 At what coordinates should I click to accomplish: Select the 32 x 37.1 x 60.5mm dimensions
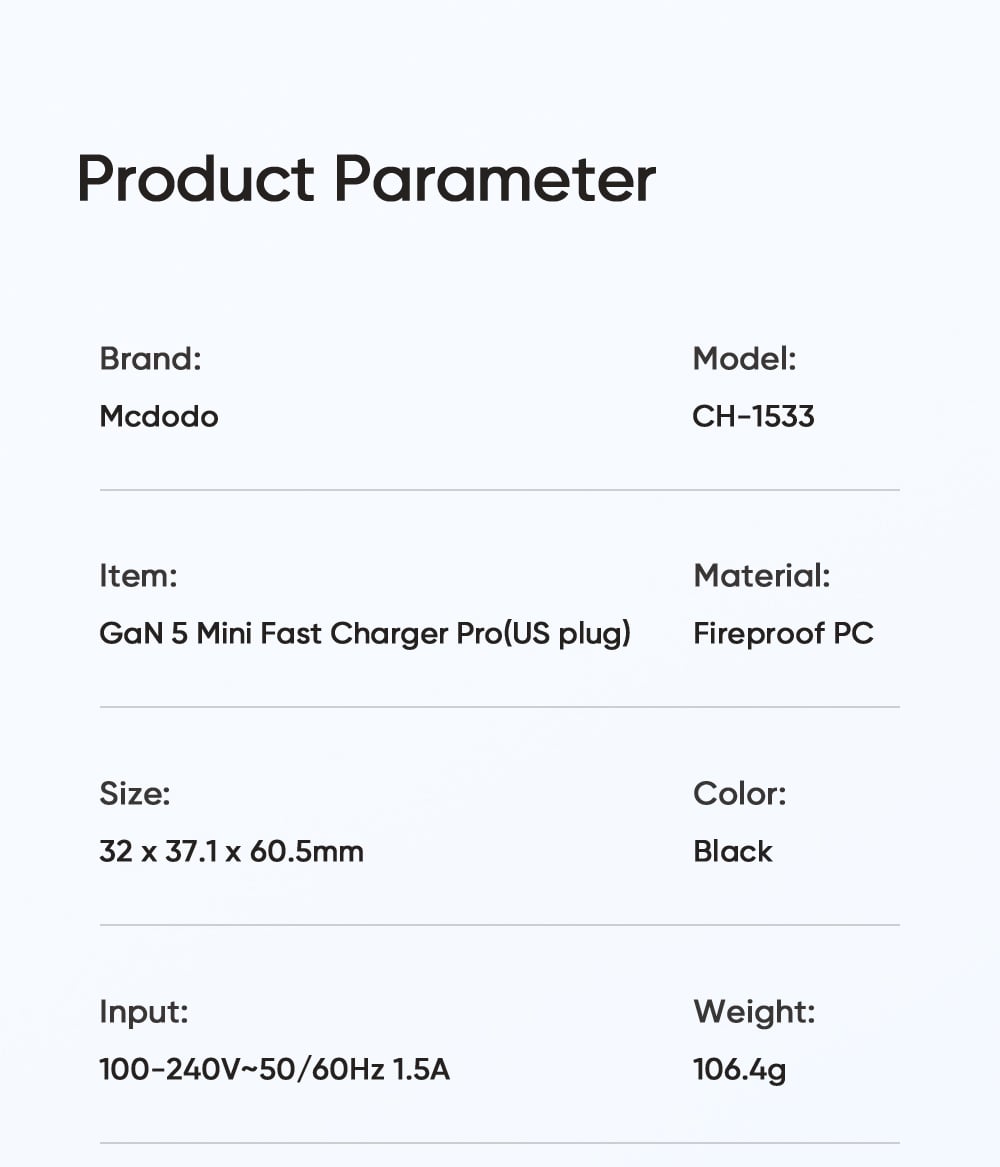231,851
